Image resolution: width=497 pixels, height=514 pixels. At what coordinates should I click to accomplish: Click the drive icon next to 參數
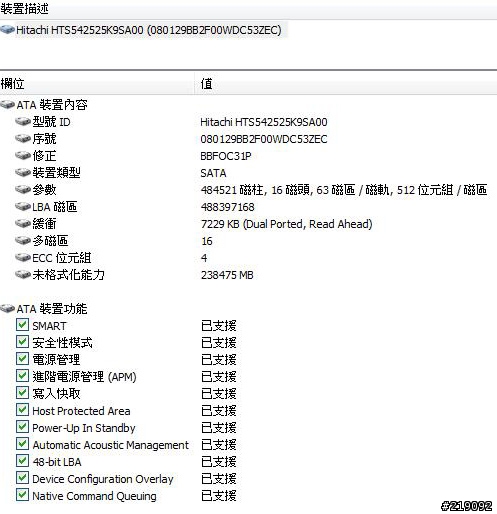point(23,190)
